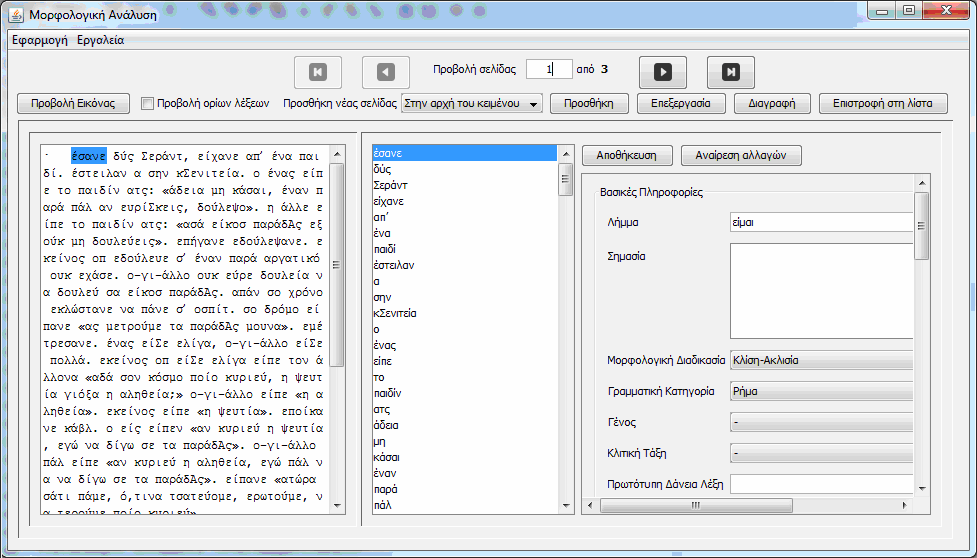Click the word list scroll down arrow
977x558 pixels.
click(x=566, y=506)
